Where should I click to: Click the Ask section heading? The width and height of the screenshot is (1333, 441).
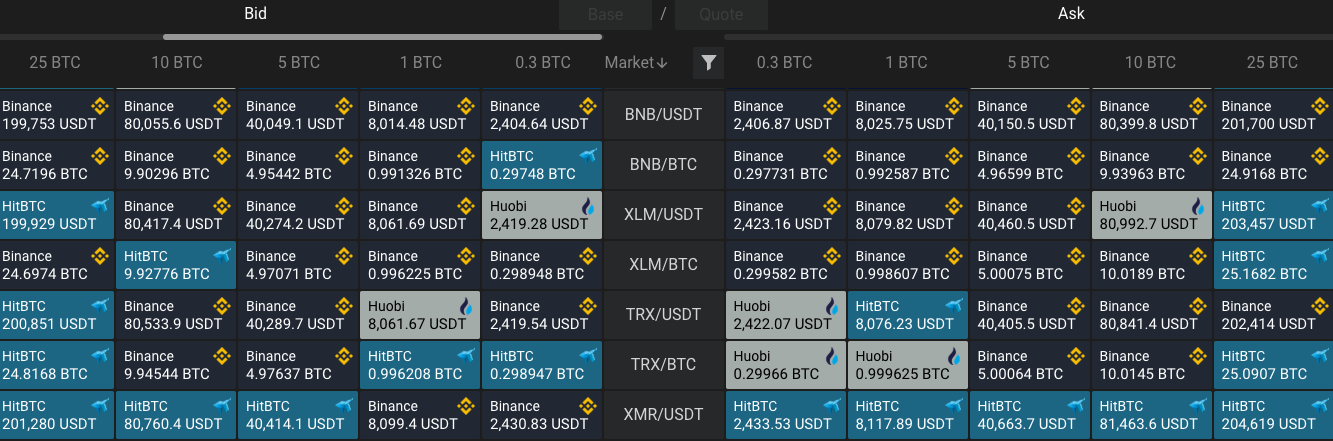(1071, 14)
